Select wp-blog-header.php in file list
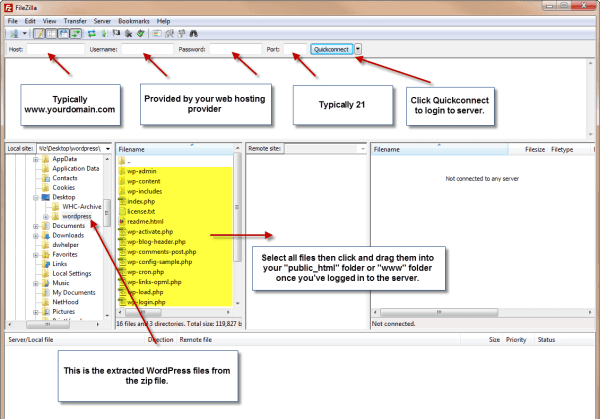Viewport: 600px width, 419px height. coord(156,242)
